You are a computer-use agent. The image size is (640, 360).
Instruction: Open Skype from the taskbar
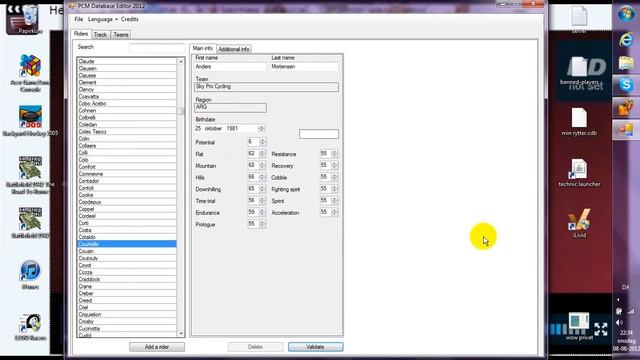626,85
